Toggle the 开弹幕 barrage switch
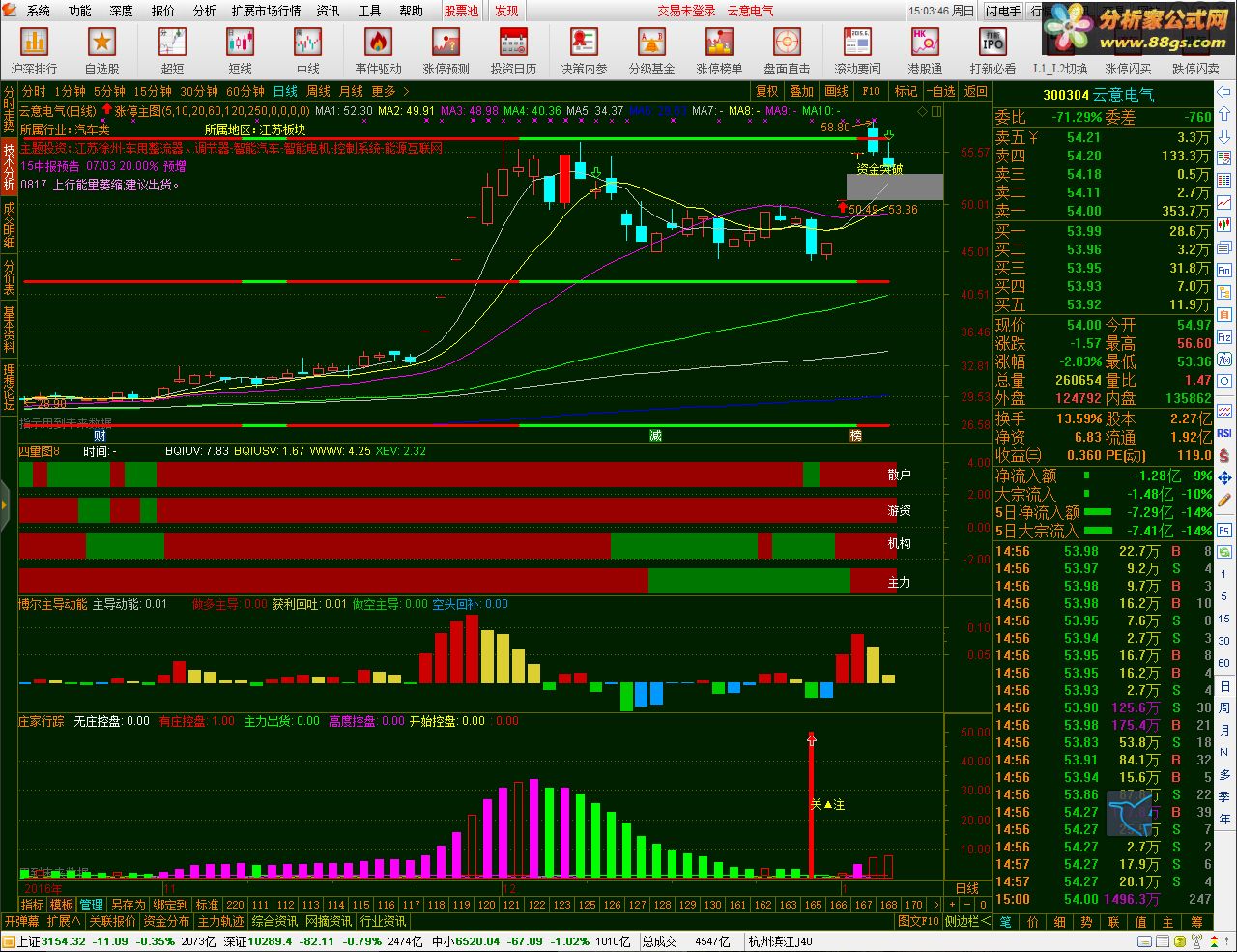This screenshot has width=1237, height=952. pyautogui.click(x=21, y=921)
